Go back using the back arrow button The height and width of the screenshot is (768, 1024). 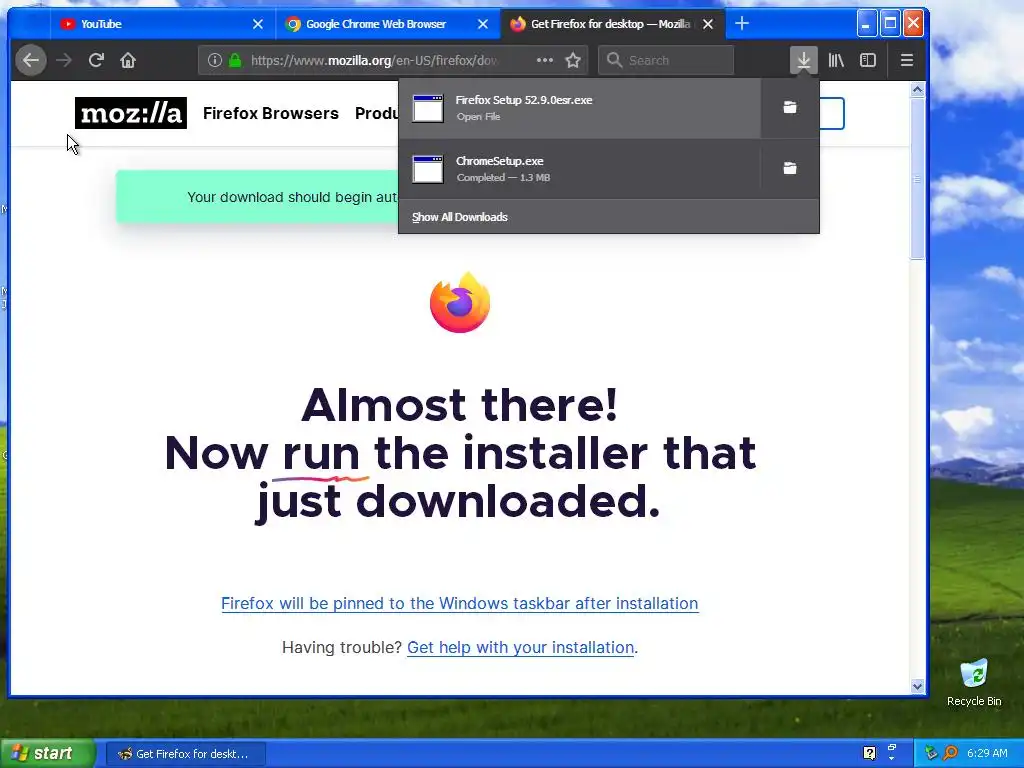[x=31, y=60]
